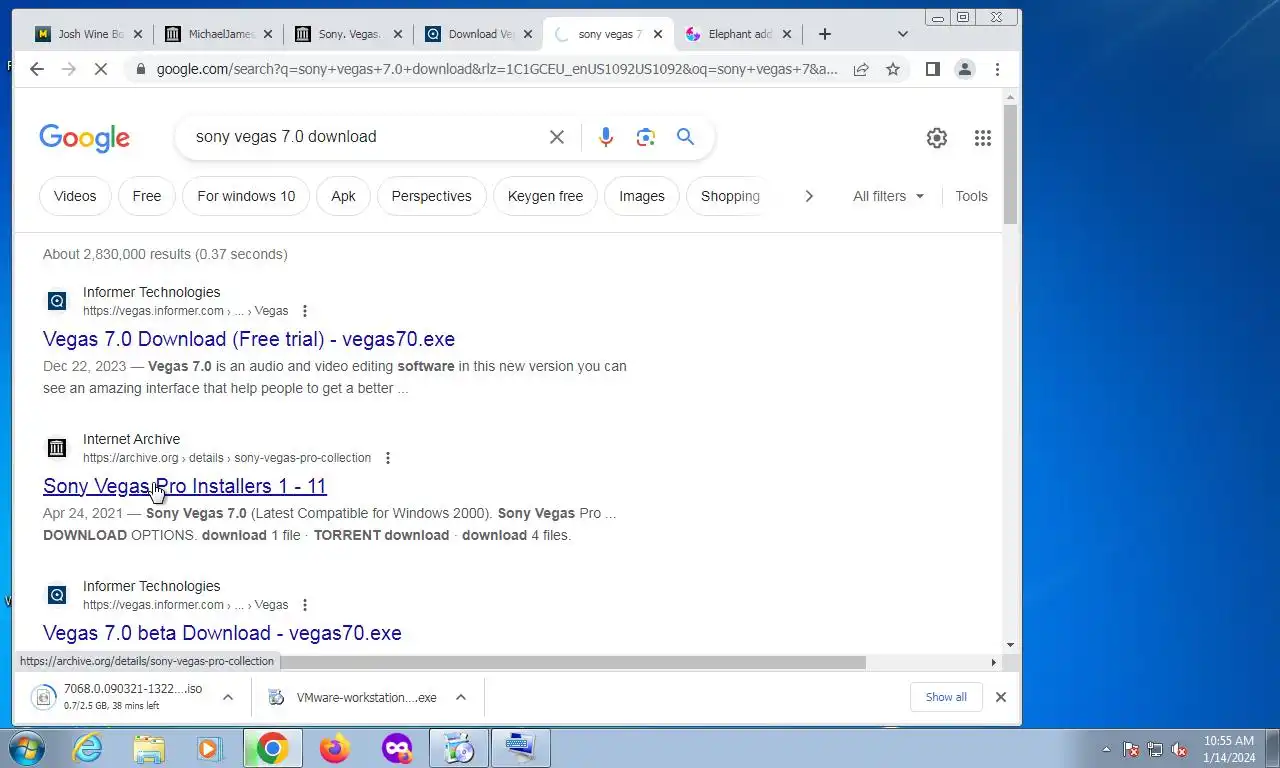Click the vertical scrollbar thumb
The image size is (1280, 768).
(x=1010, y=163)
